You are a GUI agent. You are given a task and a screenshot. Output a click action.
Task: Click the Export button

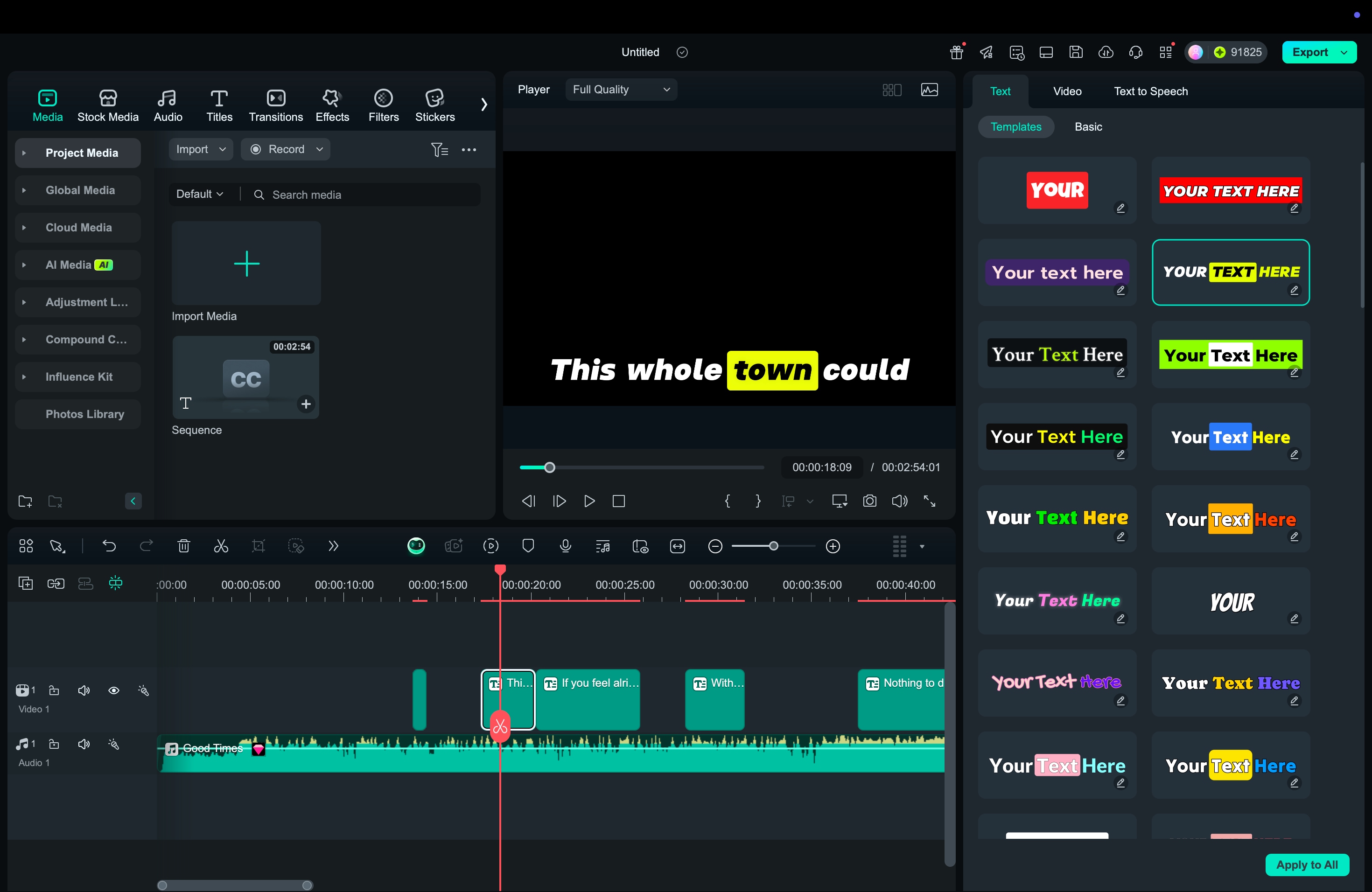[1310, 52]
